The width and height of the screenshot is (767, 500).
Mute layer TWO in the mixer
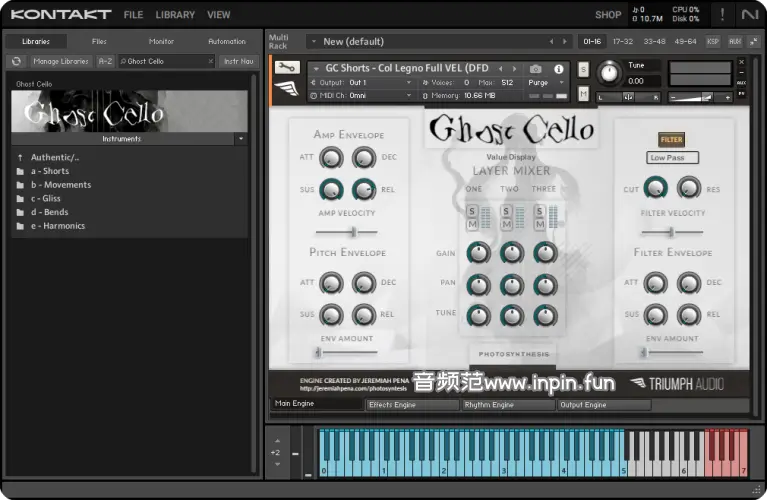click(506, 224)
